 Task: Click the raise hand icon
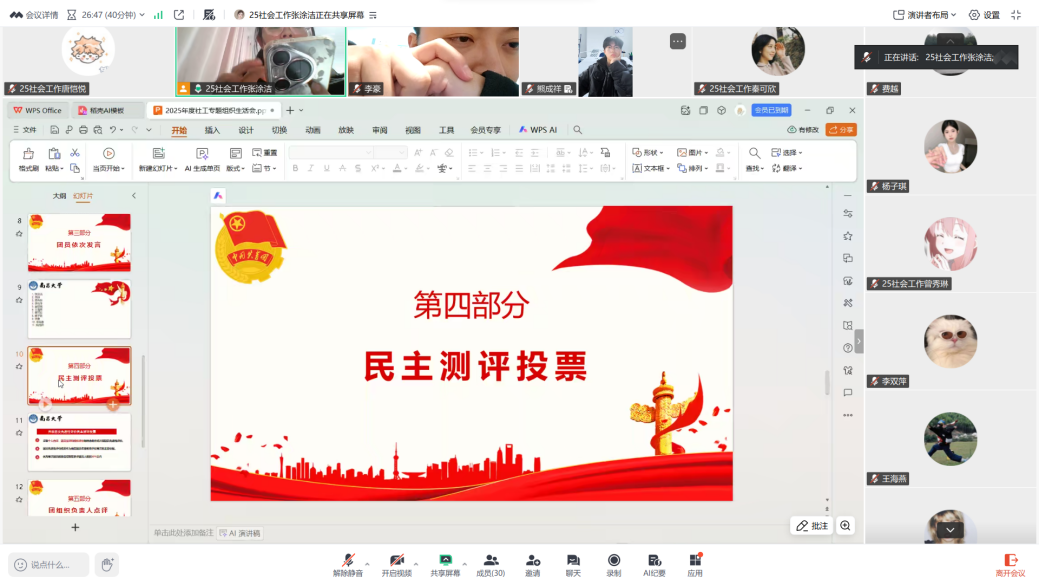pos(107,564)
